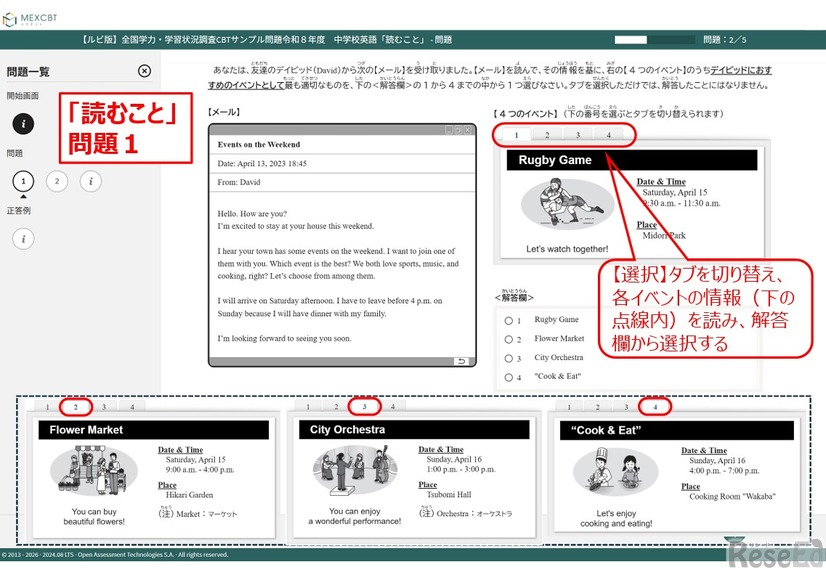Choose answer 4 "Cook & Eat"
Screen dimensions: 826x570
509,377
